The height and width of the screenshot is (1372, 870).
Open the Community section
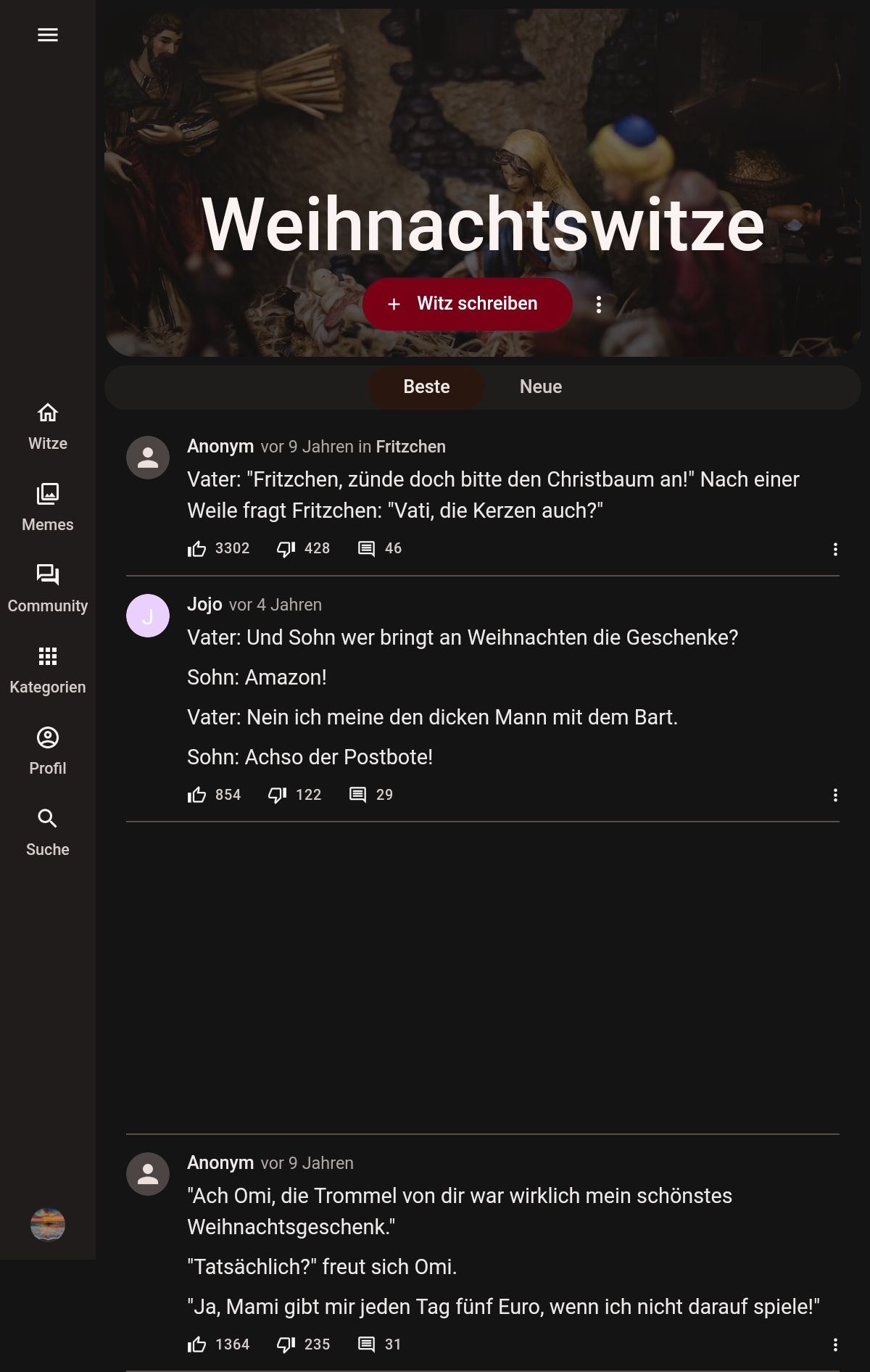point(48,588)
